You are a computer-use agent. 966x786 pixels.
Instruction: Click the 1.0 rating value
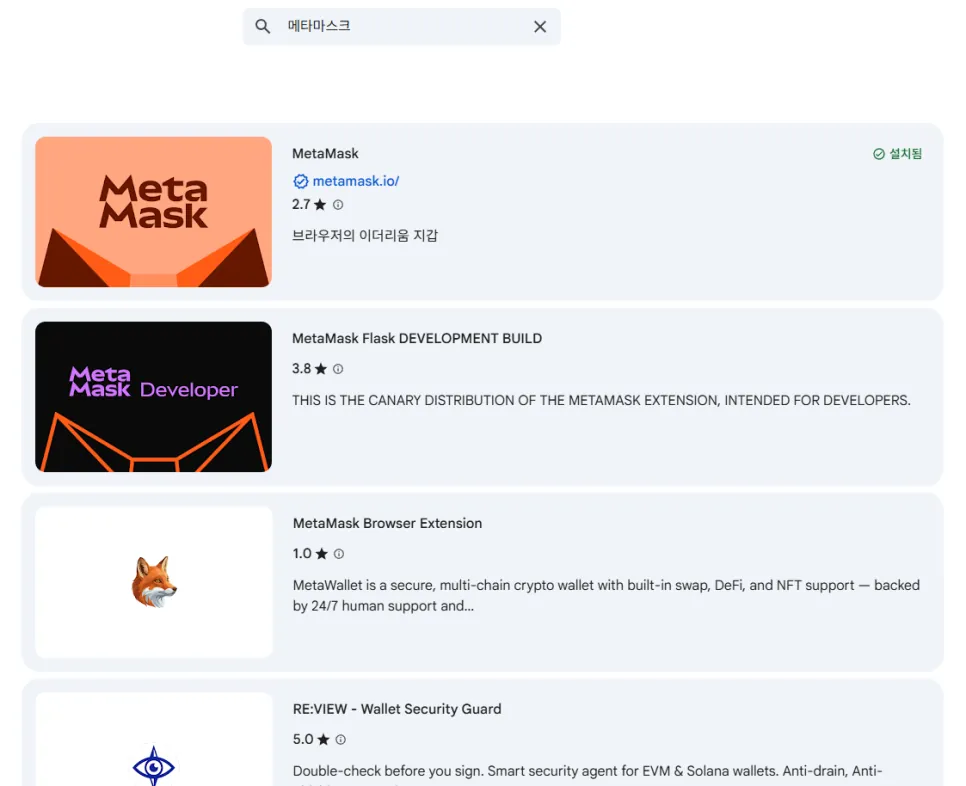point(302,554)
